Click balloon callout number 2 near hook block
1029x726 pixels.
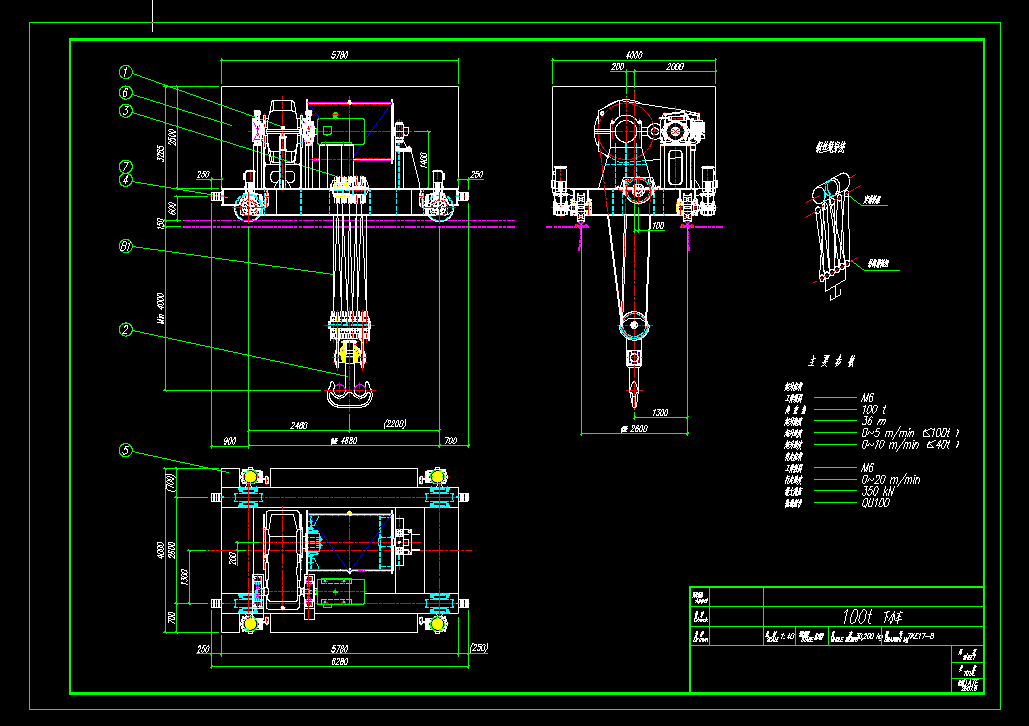(x=124, y=327)
